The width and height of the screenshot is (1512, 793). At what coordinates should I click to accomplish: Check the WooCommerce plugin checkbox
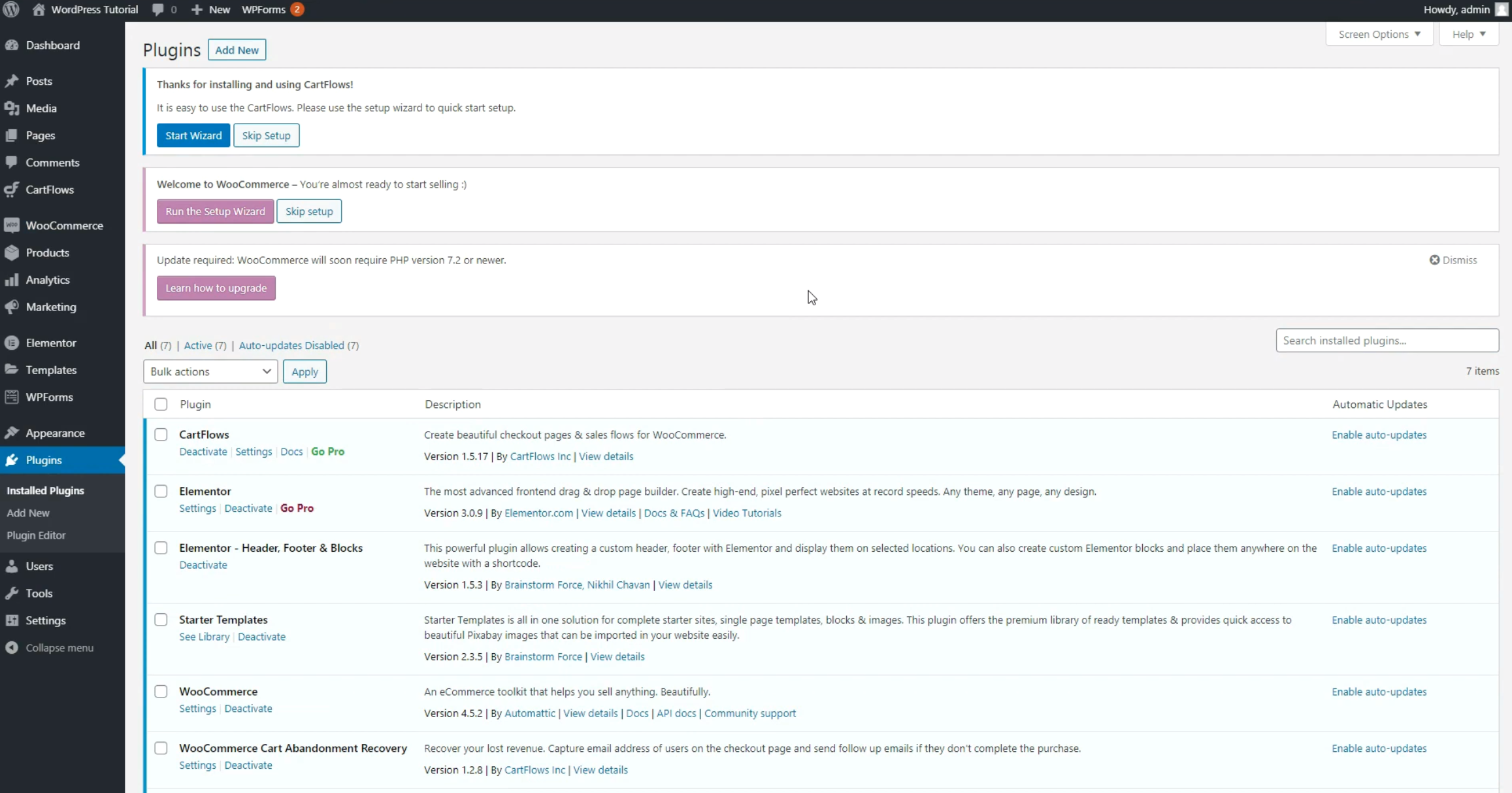click(161, 692)
